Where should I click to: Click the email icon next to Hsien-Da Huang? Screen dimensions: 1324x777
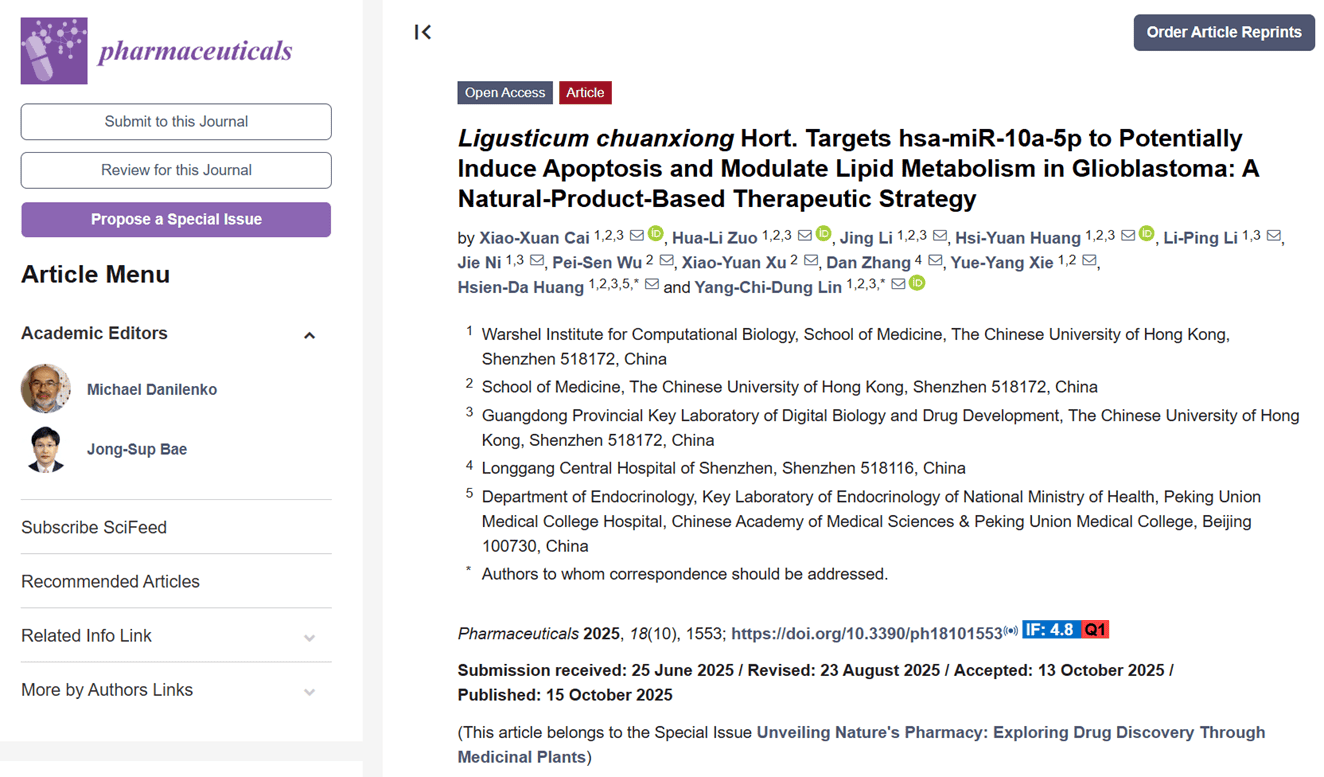click(x=651, y=284)
